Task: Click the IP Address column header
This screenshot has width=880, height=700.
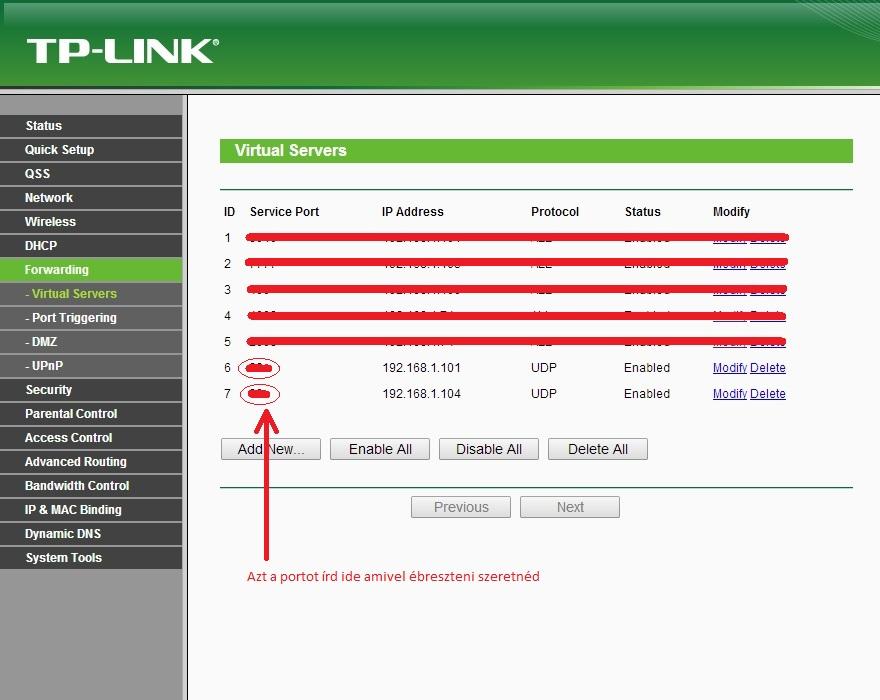Action: pyautogui.click(x=412, y=212)
